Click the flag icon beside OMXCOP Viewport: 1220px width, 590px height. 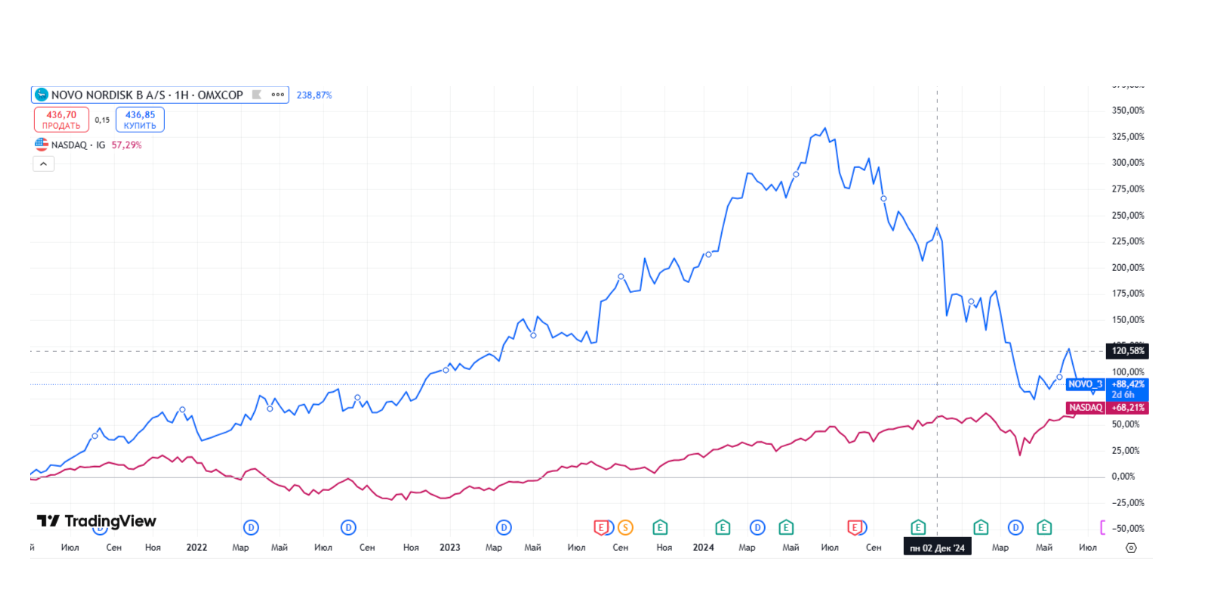point(256,95)
